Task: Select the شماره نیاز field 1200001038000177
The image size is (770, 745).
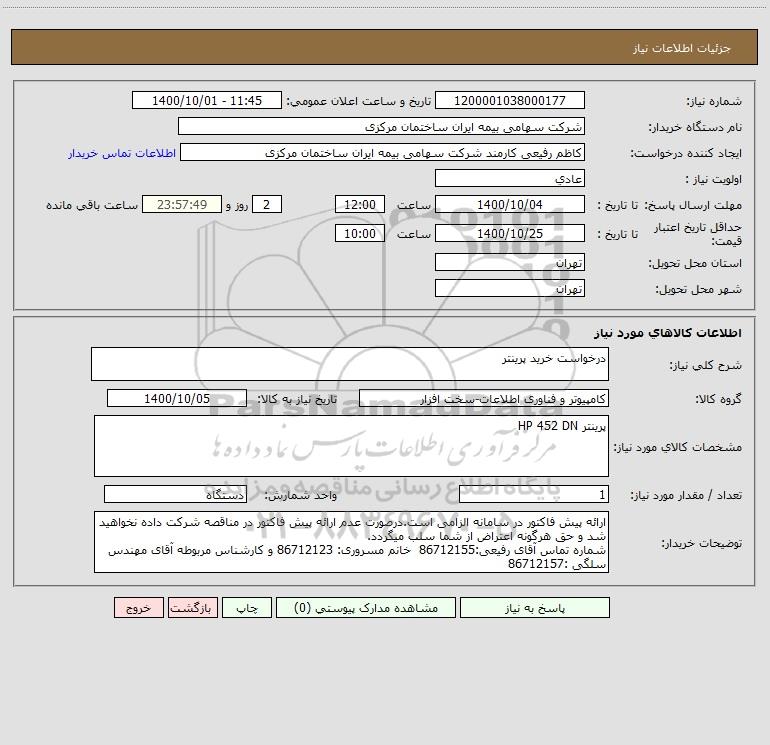Action: point(510,100)
